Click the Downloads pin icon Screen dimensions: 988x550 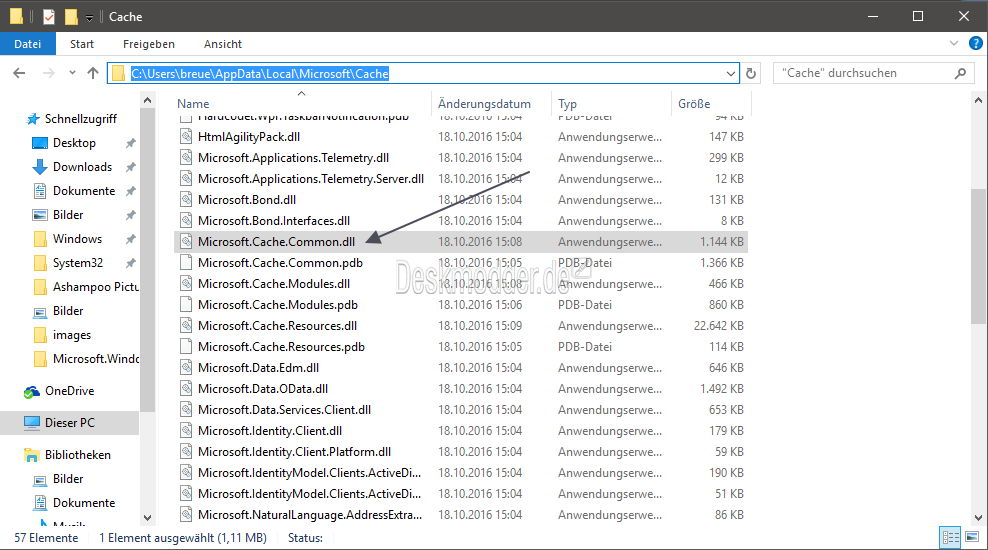(x=130, y=167)
